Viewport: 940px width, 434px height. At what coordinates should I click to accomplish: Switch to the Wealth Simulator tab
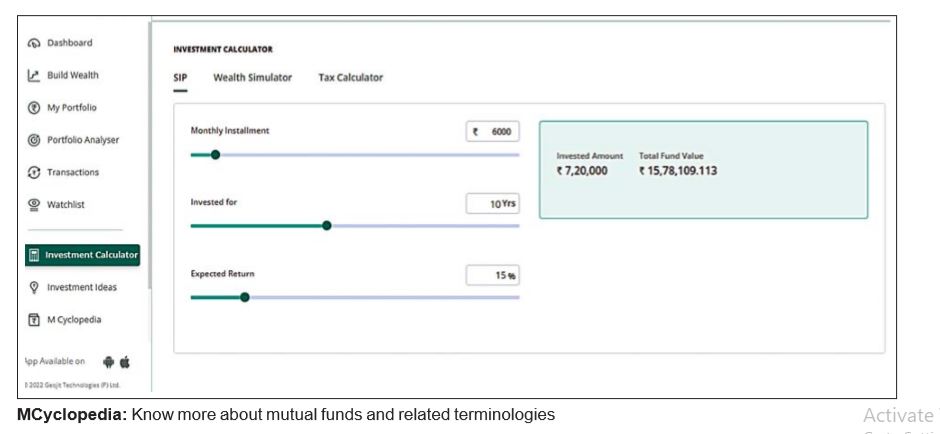coord(252,78)
